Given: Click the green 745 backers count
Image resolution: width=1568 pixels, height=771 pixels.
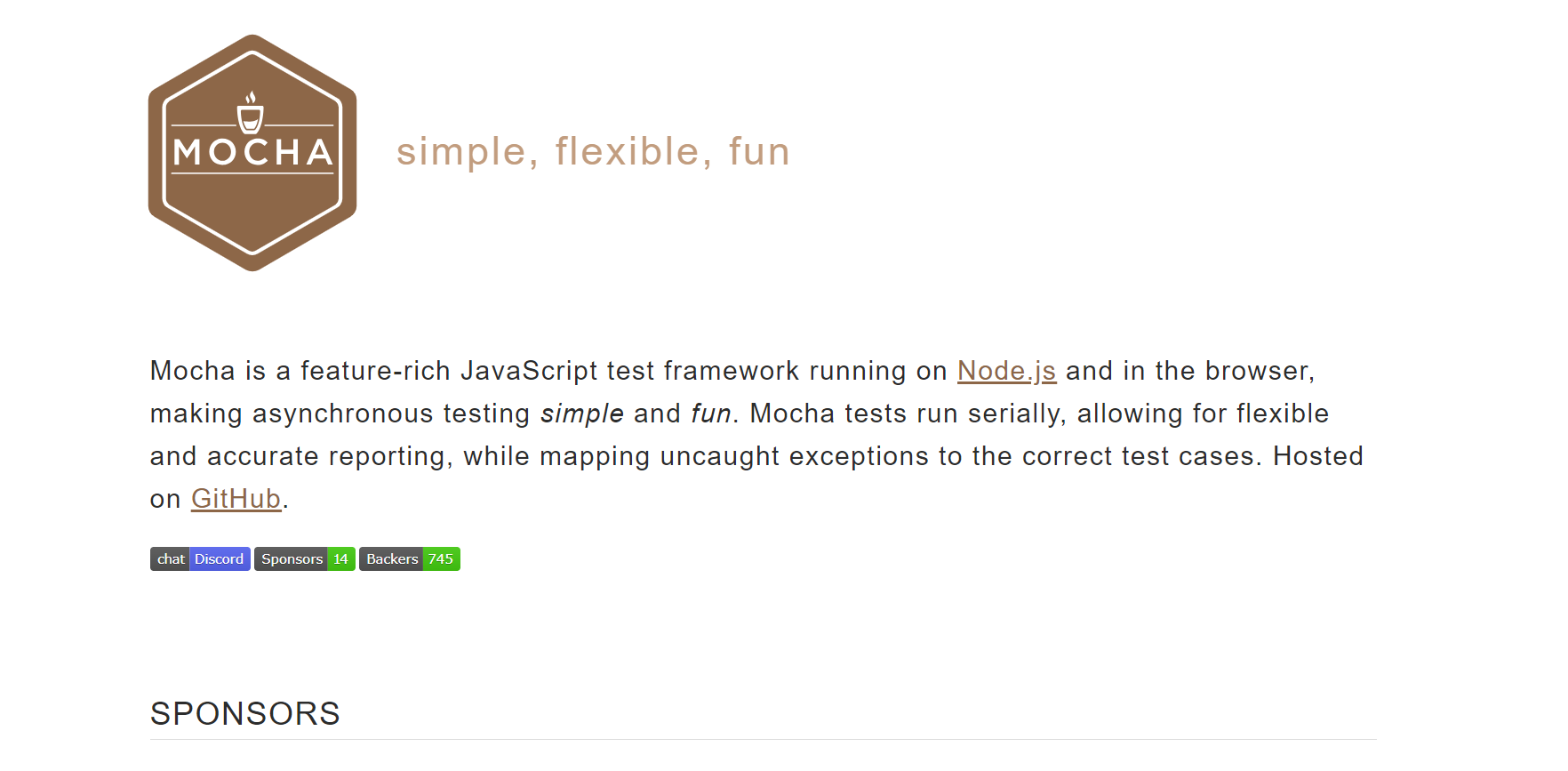Looking at the screenshot, I should coord(441,559).
